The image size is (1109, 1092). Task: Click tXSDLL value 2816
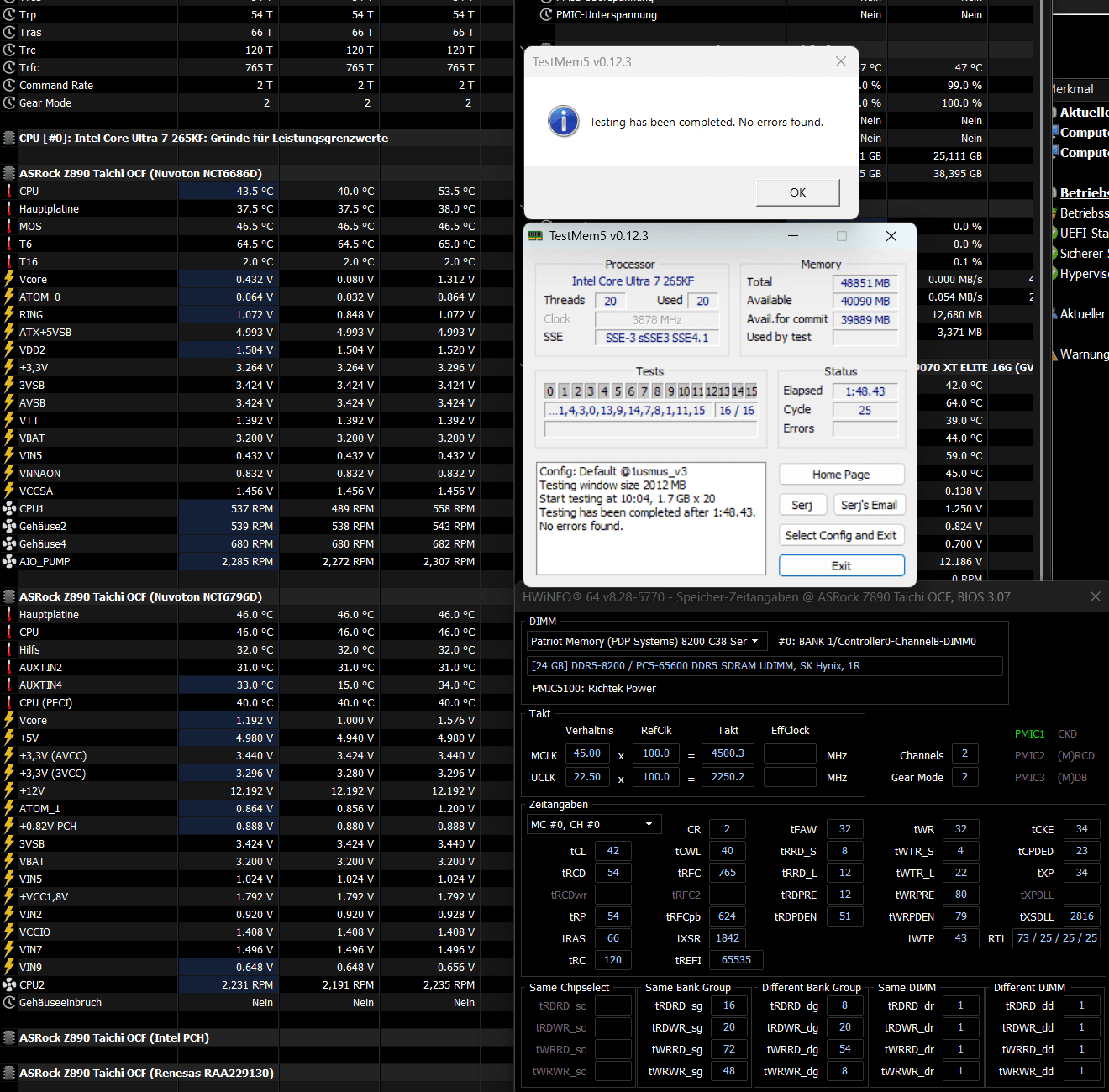(1082, 916)
